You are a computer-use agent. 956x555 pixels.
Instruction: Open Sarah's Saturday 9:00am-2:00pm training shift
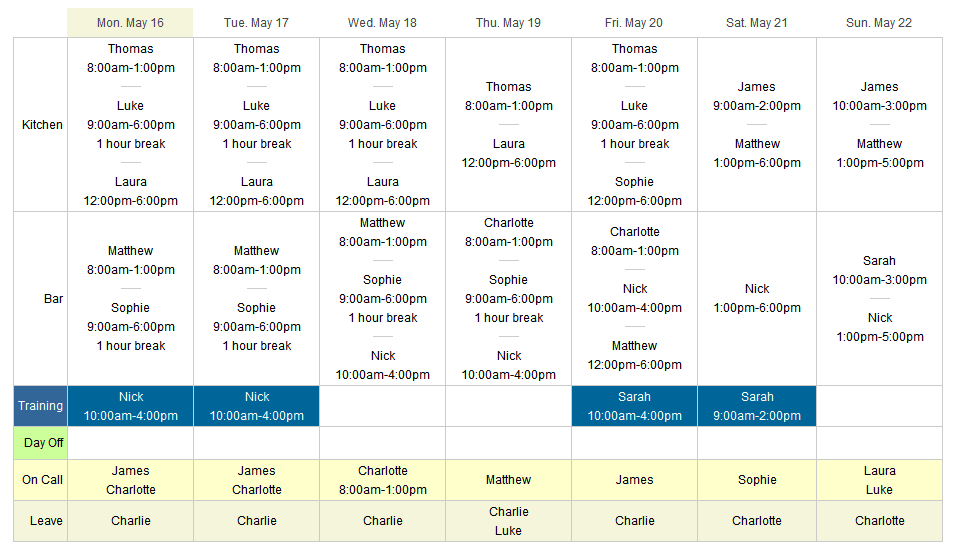pos(757,406)
